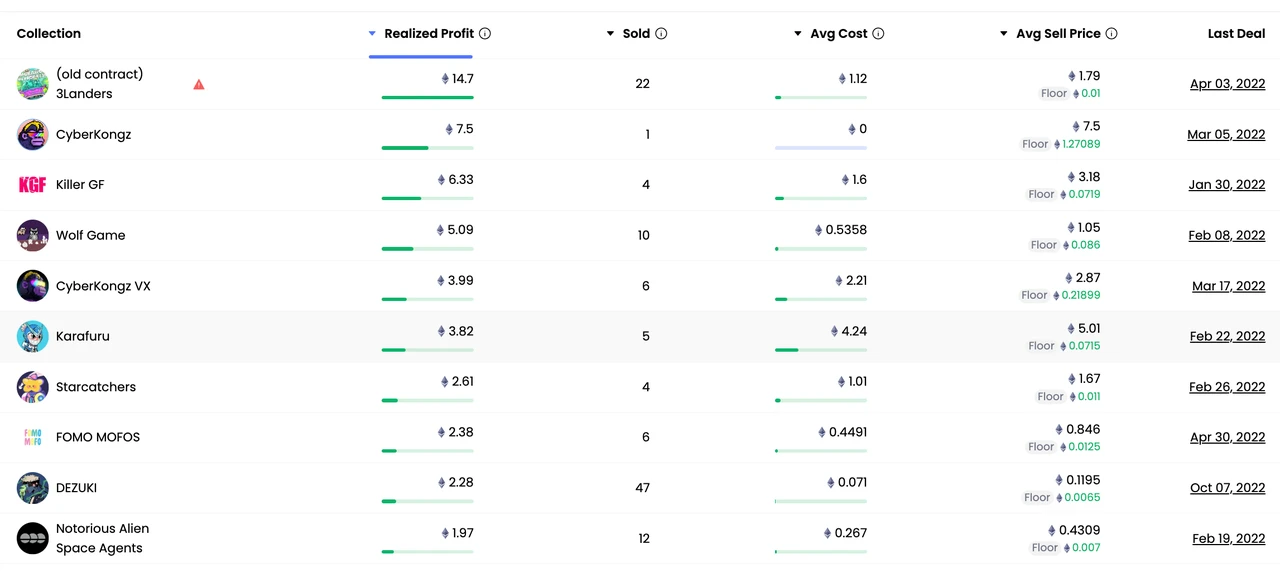Screen dimensions: 1280x573
Task: Click the CyberKongz collection avatar
Action: 33,135
